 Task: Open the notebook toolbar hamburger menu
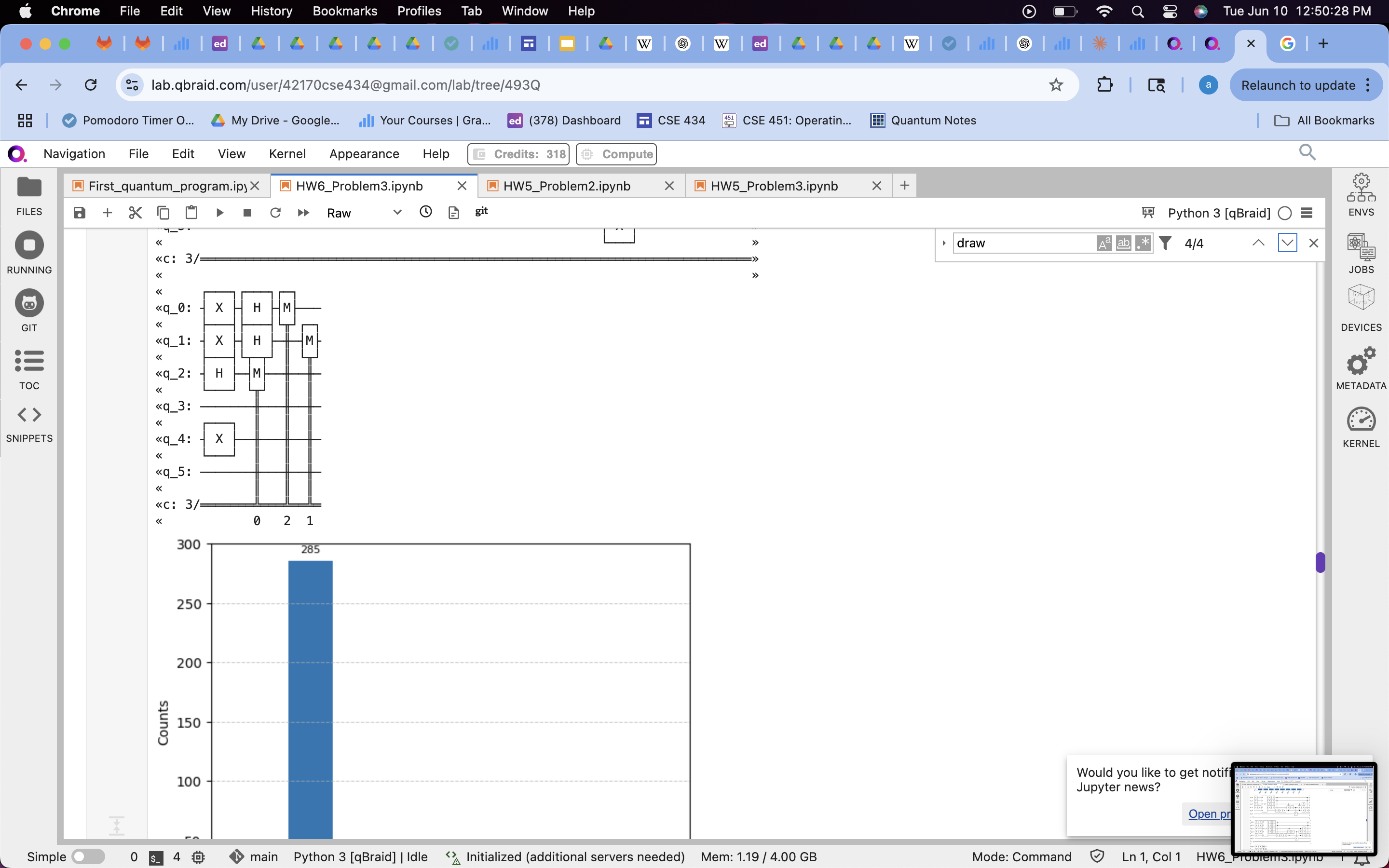click(1307, 213)
